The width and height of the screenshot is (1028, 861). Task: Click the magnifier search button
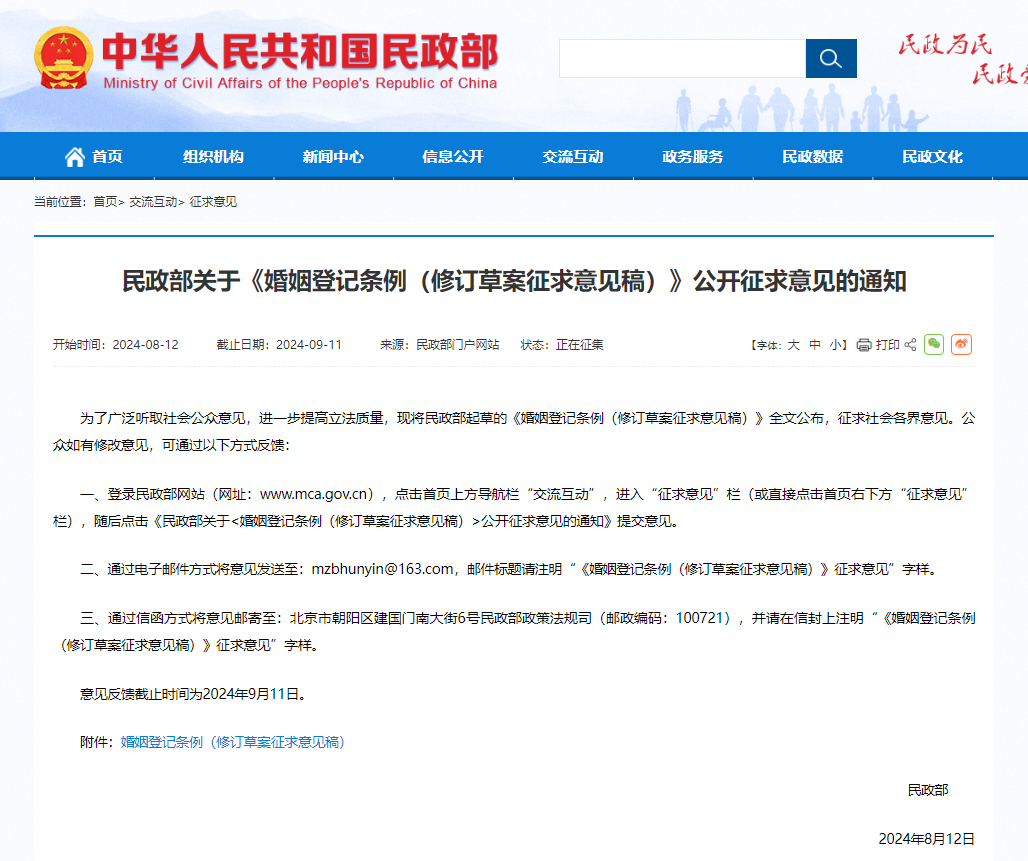pos(831,59)
